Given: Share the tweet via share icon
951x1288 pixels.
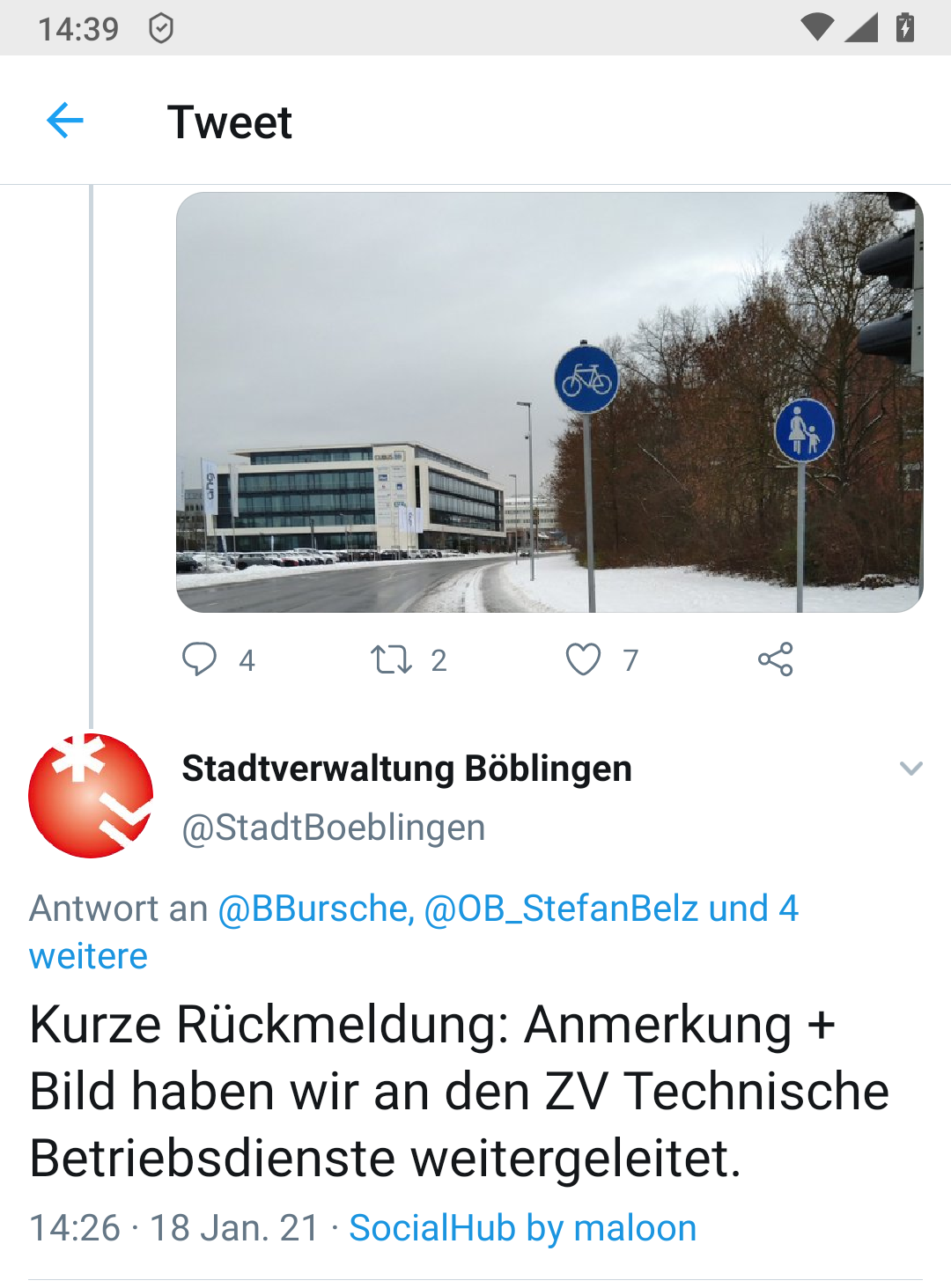Looking at the screenshot, I should tap(776, 659).
